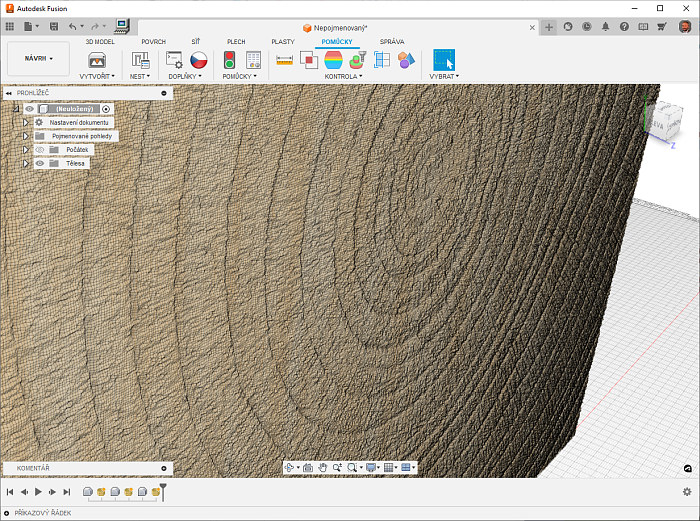Jump to timeline beginning
The image size is (700, 521).
(10, 492)
